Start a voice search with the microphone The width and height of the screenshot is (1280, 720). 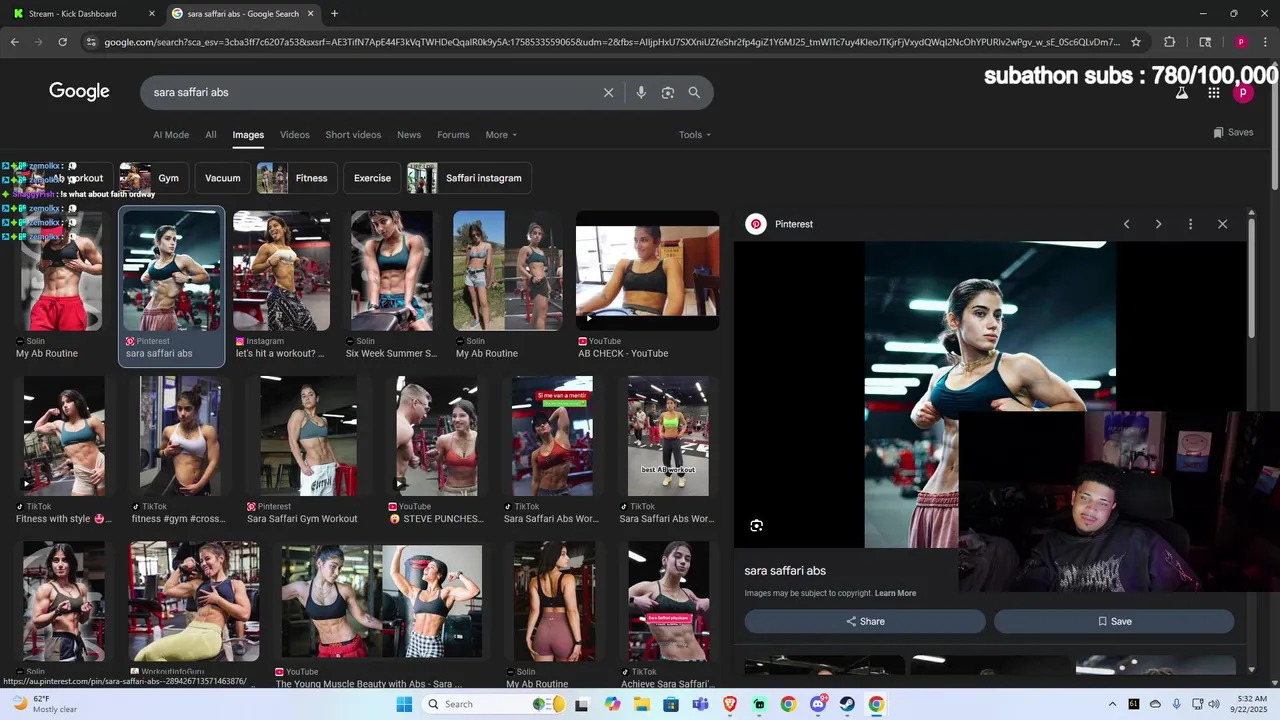641,92
